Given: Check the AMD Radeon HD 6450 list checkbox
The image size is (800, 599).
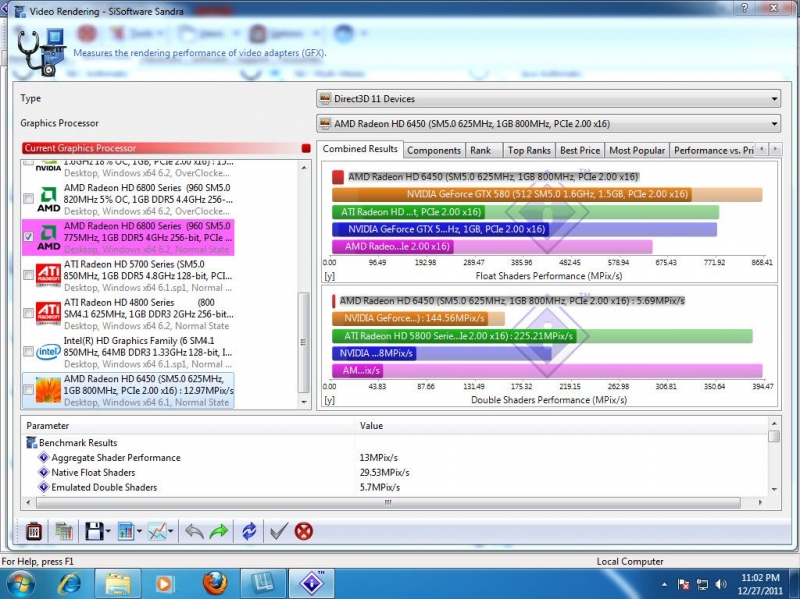Looking at the screenshot, I should pyautogui.click(x=29, y=390).
